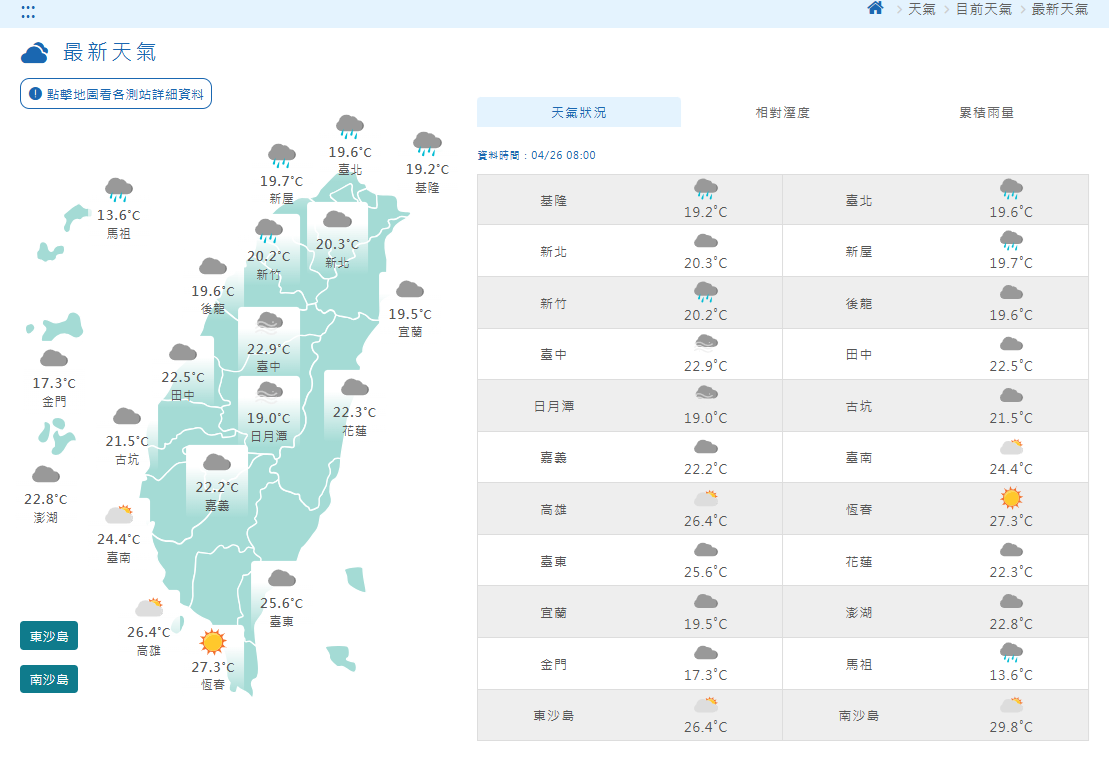Image resolution: width=1109 pixels, height=765 pixels.
Task: Select the rain icon above 臺北 on map
Action: coord(349,126)
